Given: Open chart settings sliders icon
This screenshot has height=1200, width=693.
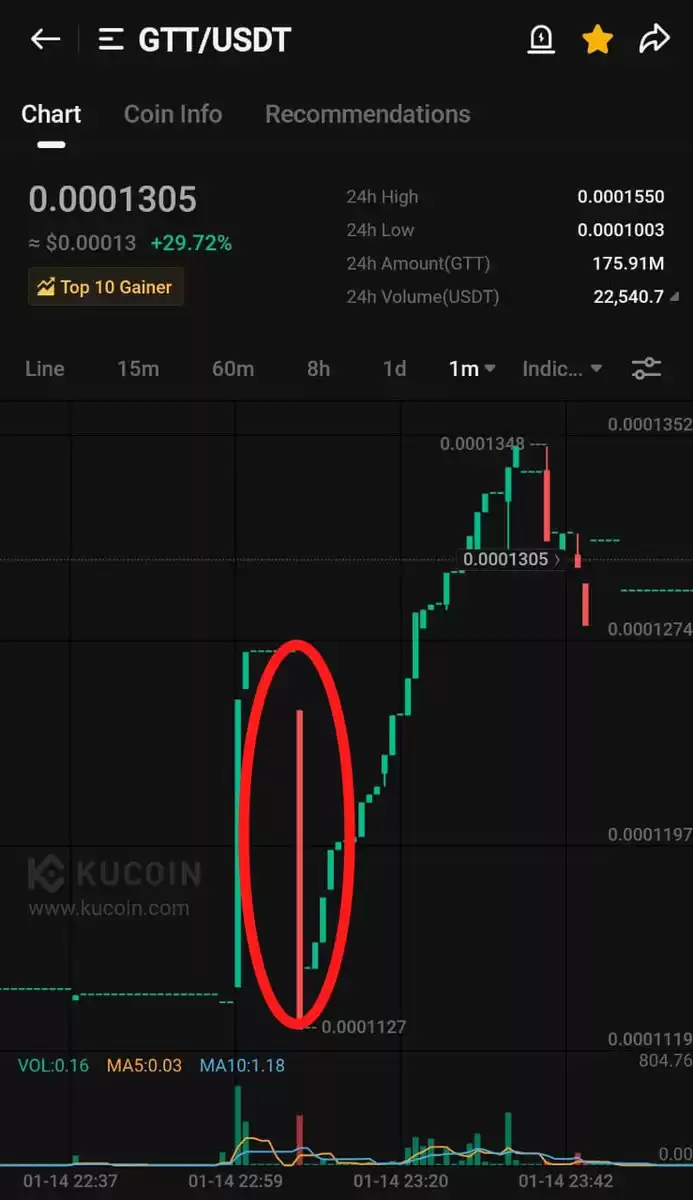Looking at the screenshot, I should coord(647,368).
